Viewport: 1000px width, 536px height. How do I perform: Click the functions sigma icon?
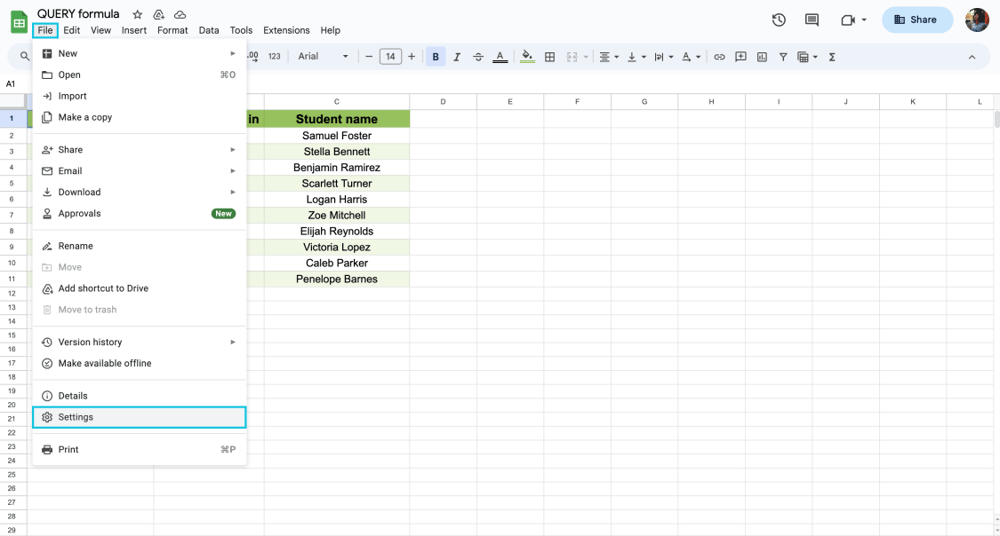832,57
